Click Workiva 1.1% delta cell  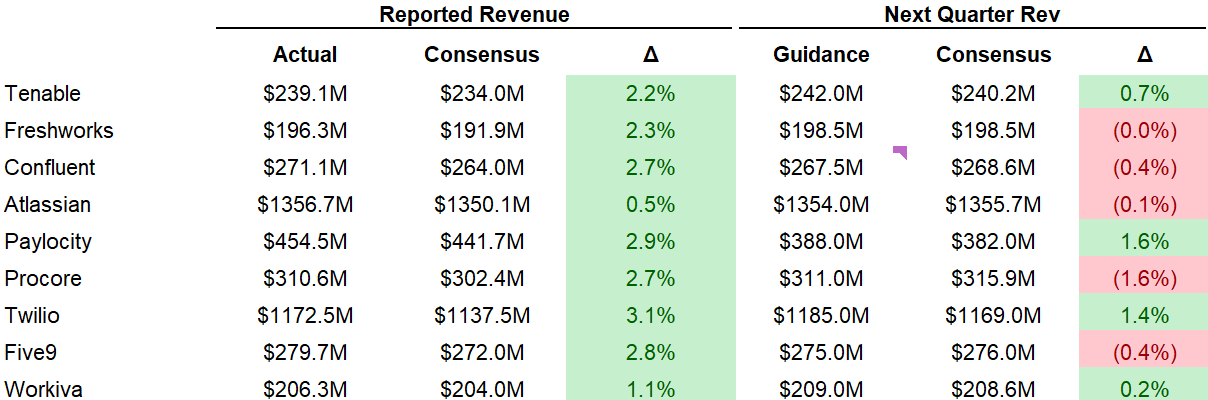click(x=650, y=386)
